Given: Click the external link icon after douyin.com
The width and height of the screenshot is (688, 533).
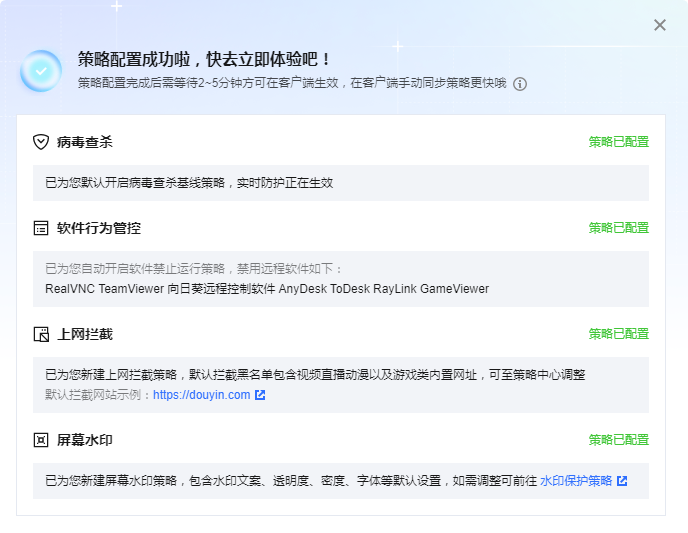Looking at the screenshot, I should pos(260,395).
